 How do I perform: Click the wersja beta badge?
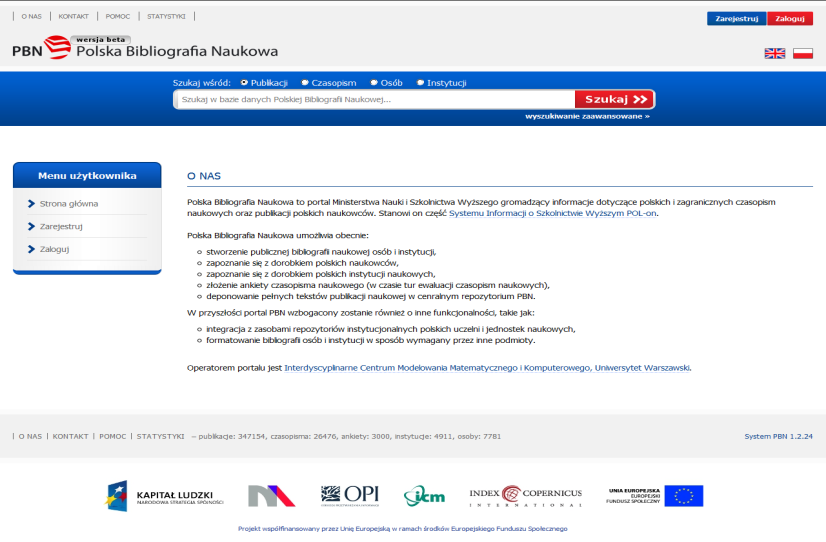[x=101, y=40]
